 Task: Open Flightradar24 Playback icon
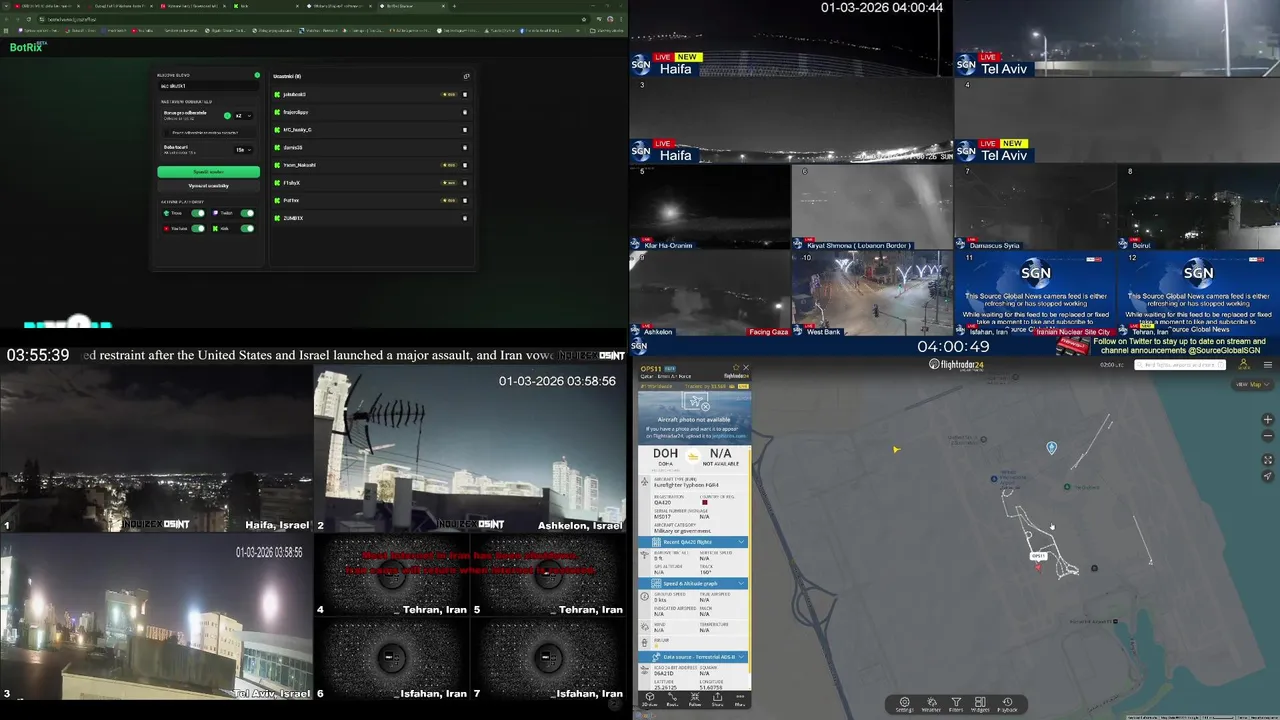click(x=1007, y=705)
